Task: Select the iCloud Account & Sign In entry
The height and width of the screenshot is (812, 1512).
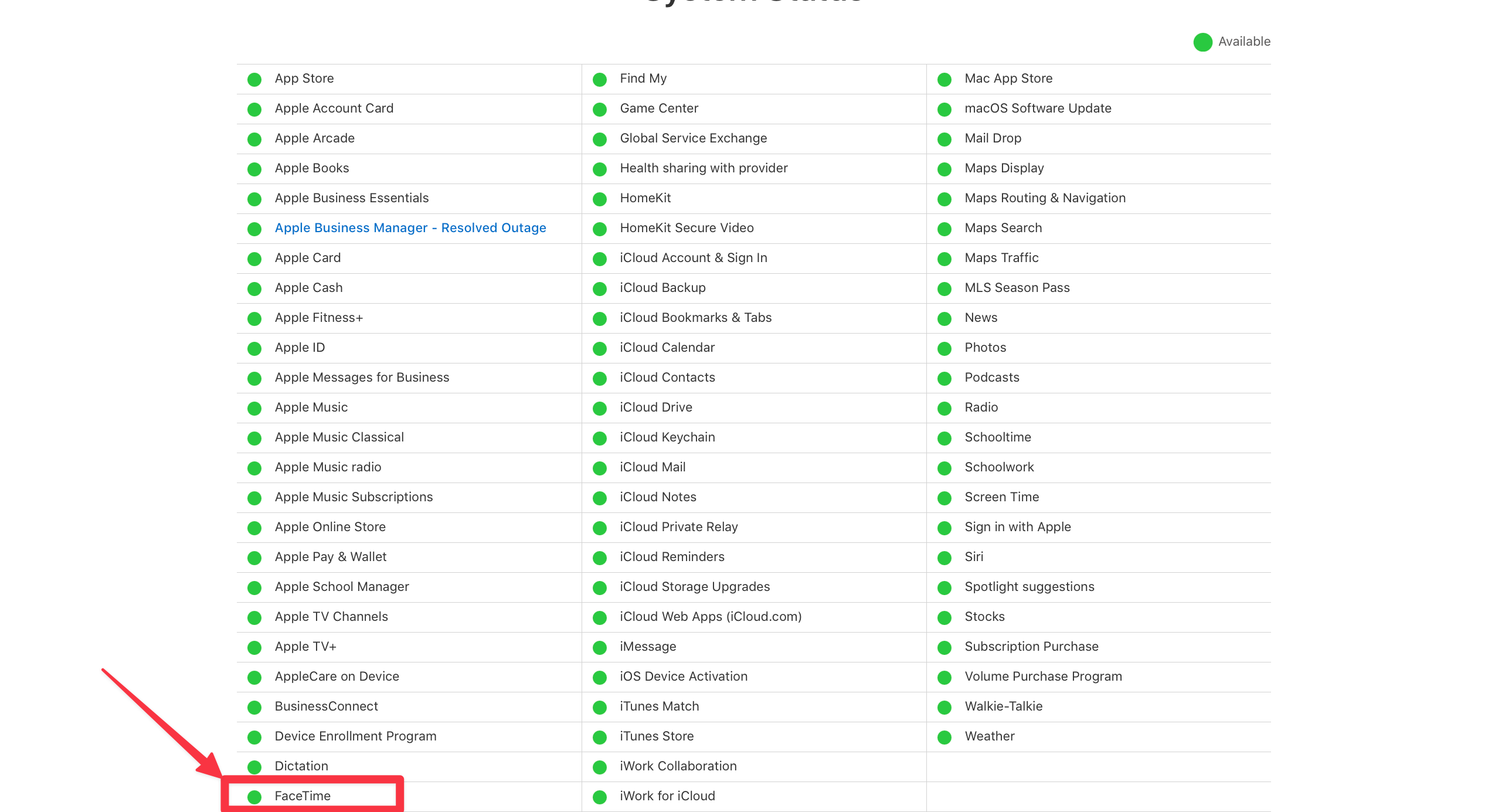Action: pos(694,258)
